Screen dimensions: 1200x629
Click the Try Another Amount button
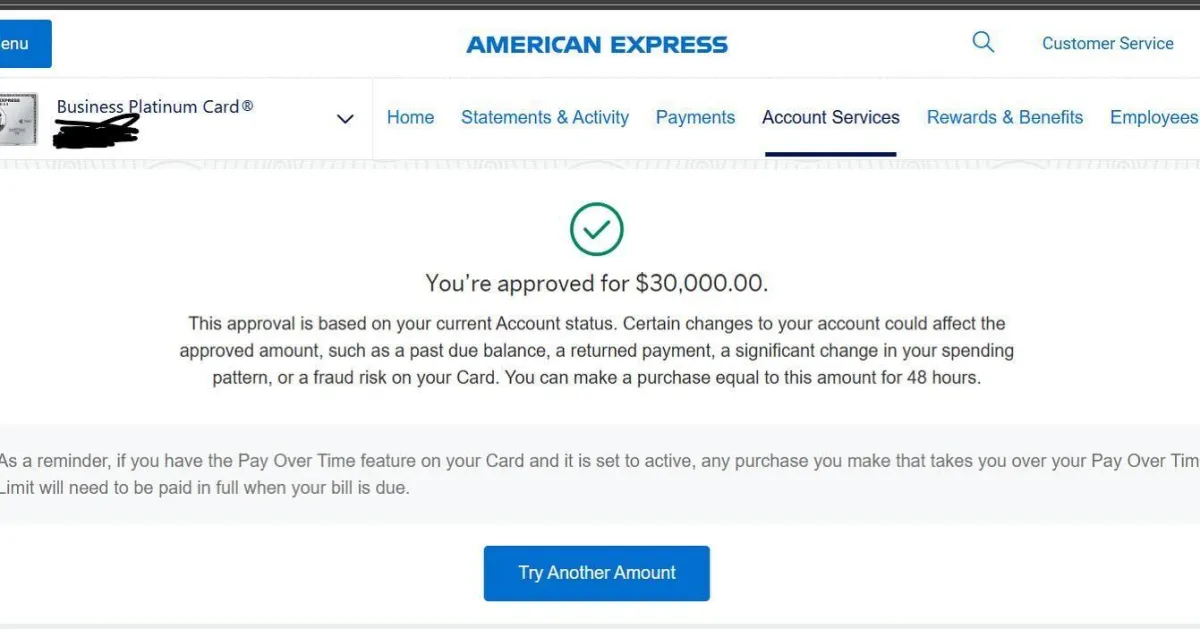597,573
